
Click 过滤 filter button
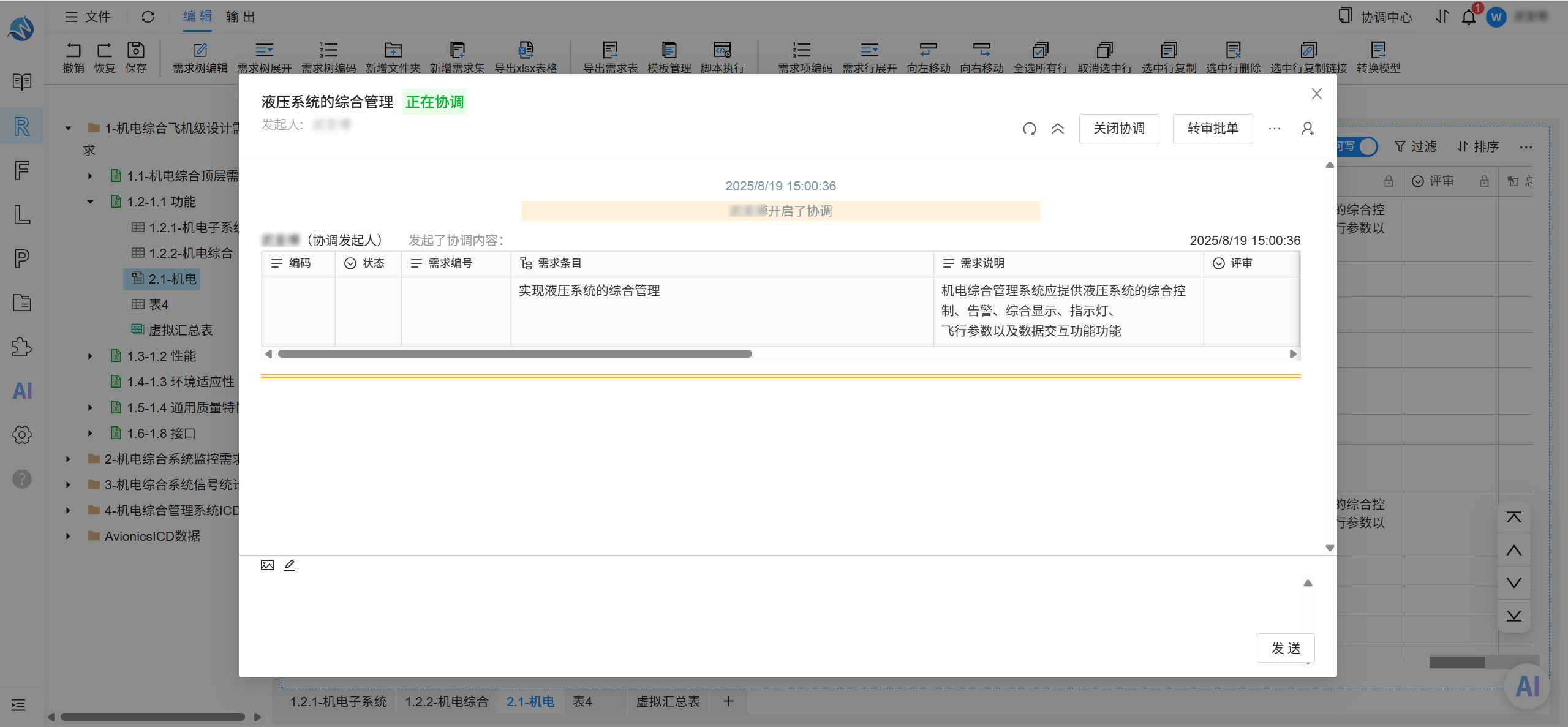(1415, 146)
